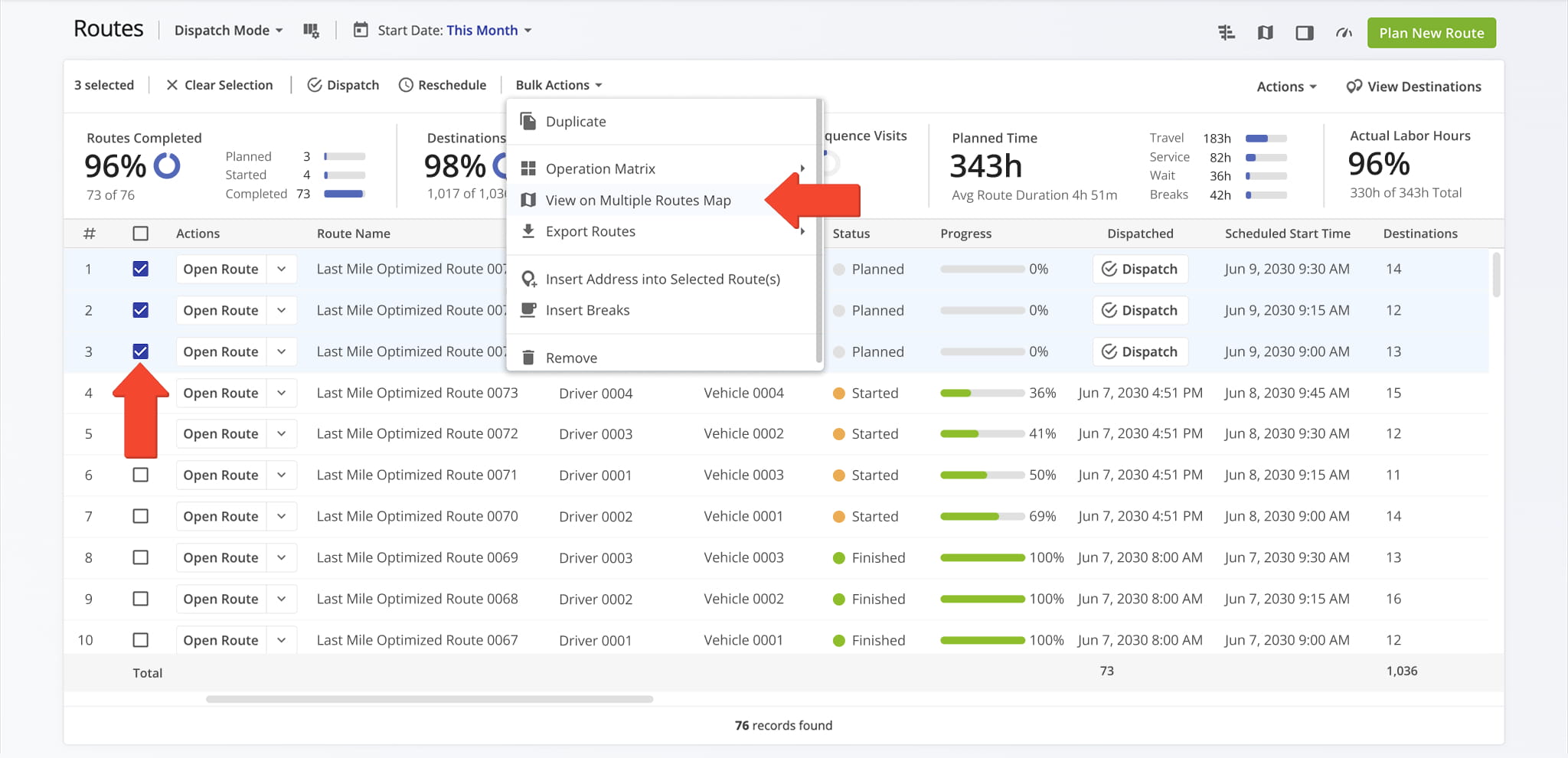The height and width of the screenshot is (758, 1568).
Task: Click the calendar icon beside Start Date
Action: (x=360, y=30)
